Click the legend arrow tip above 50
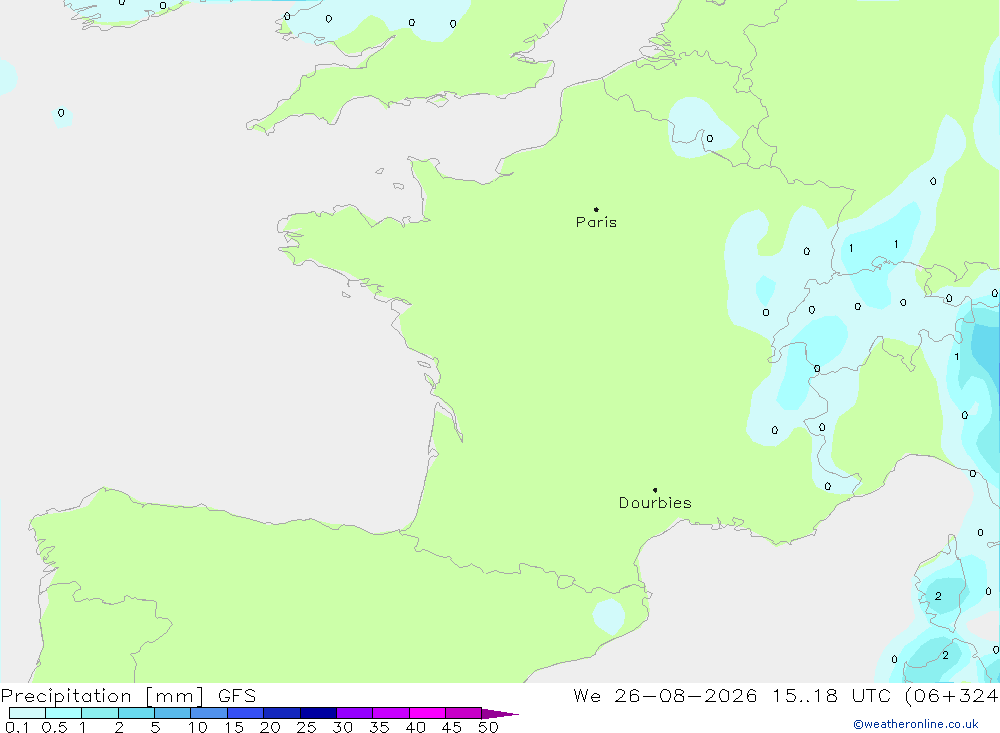Screen dimensions: 1000x733 [x=501, y=714]
